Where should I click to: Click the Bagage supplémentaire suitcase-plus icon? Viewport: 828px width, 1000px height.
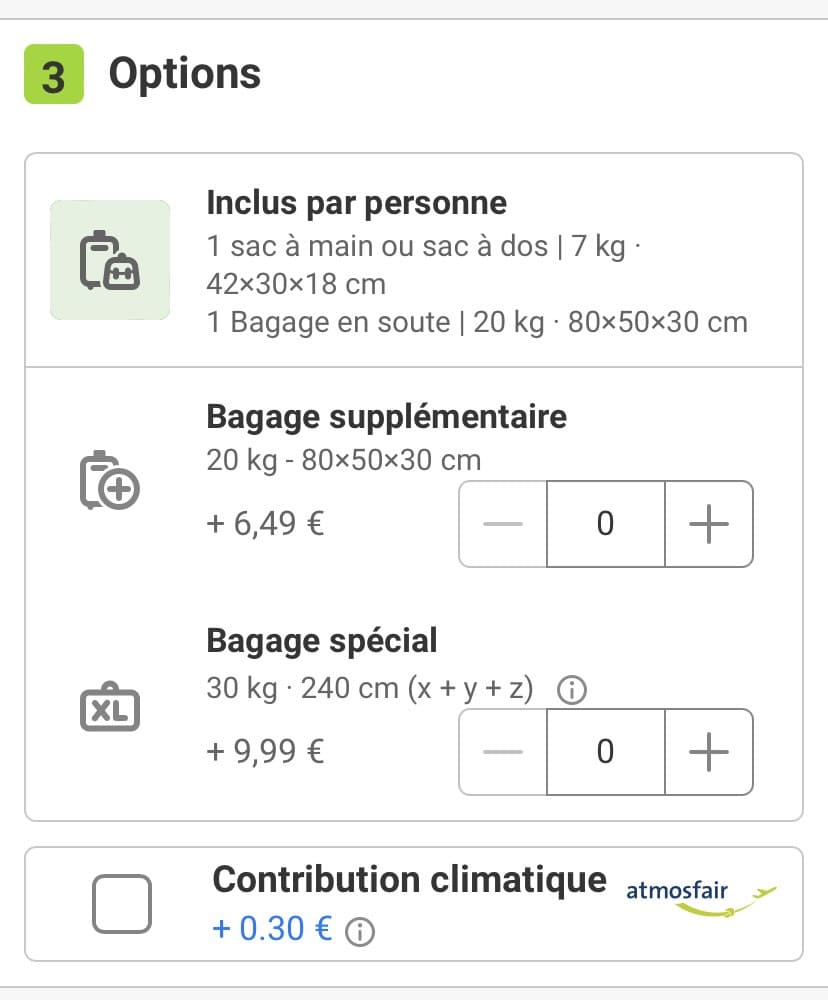click(x=110, y=481)
